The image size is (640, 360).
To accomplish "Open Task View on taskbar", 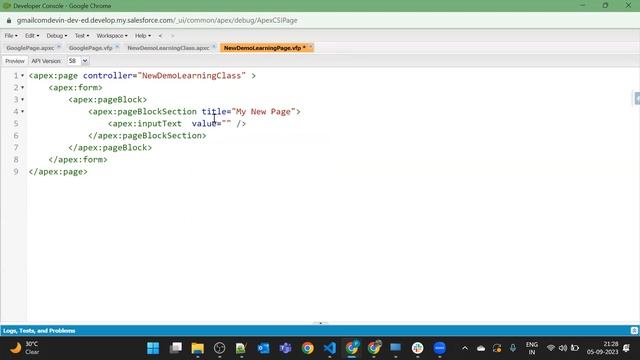I will [176, 348].
